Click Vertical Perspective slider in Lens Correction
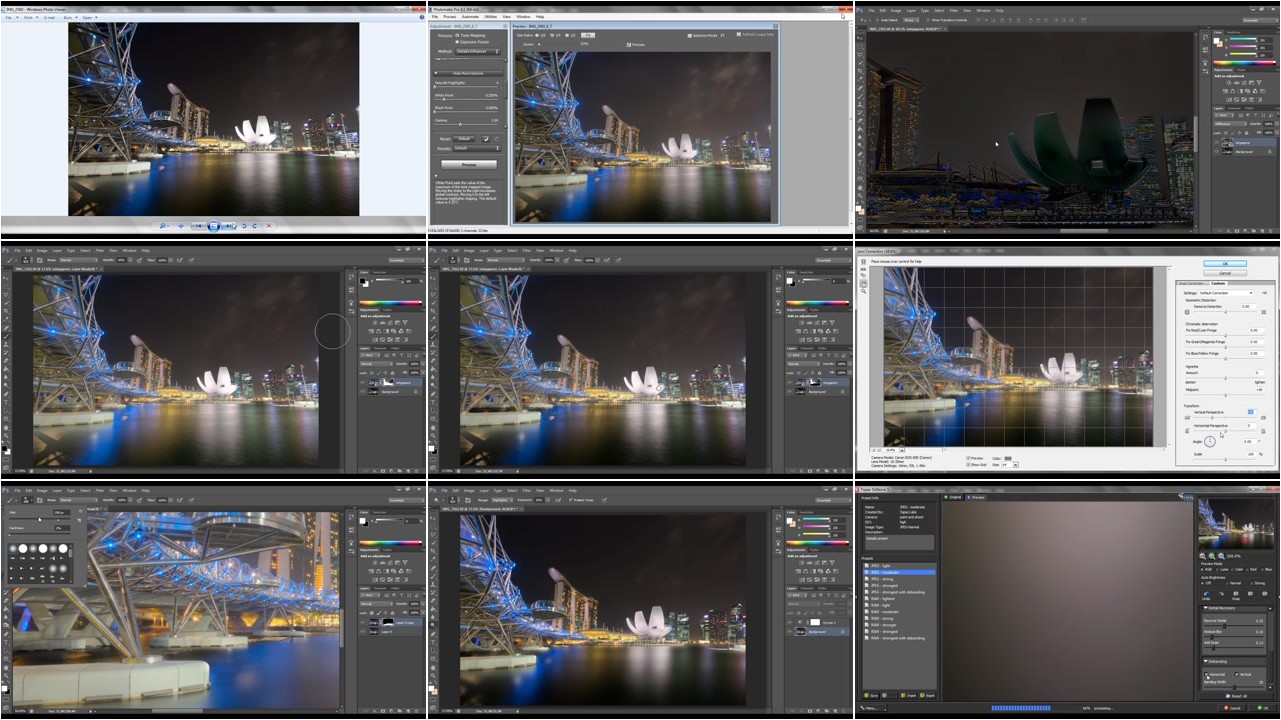This screenshot has width=1281, height=720. tap(1225, 418)
